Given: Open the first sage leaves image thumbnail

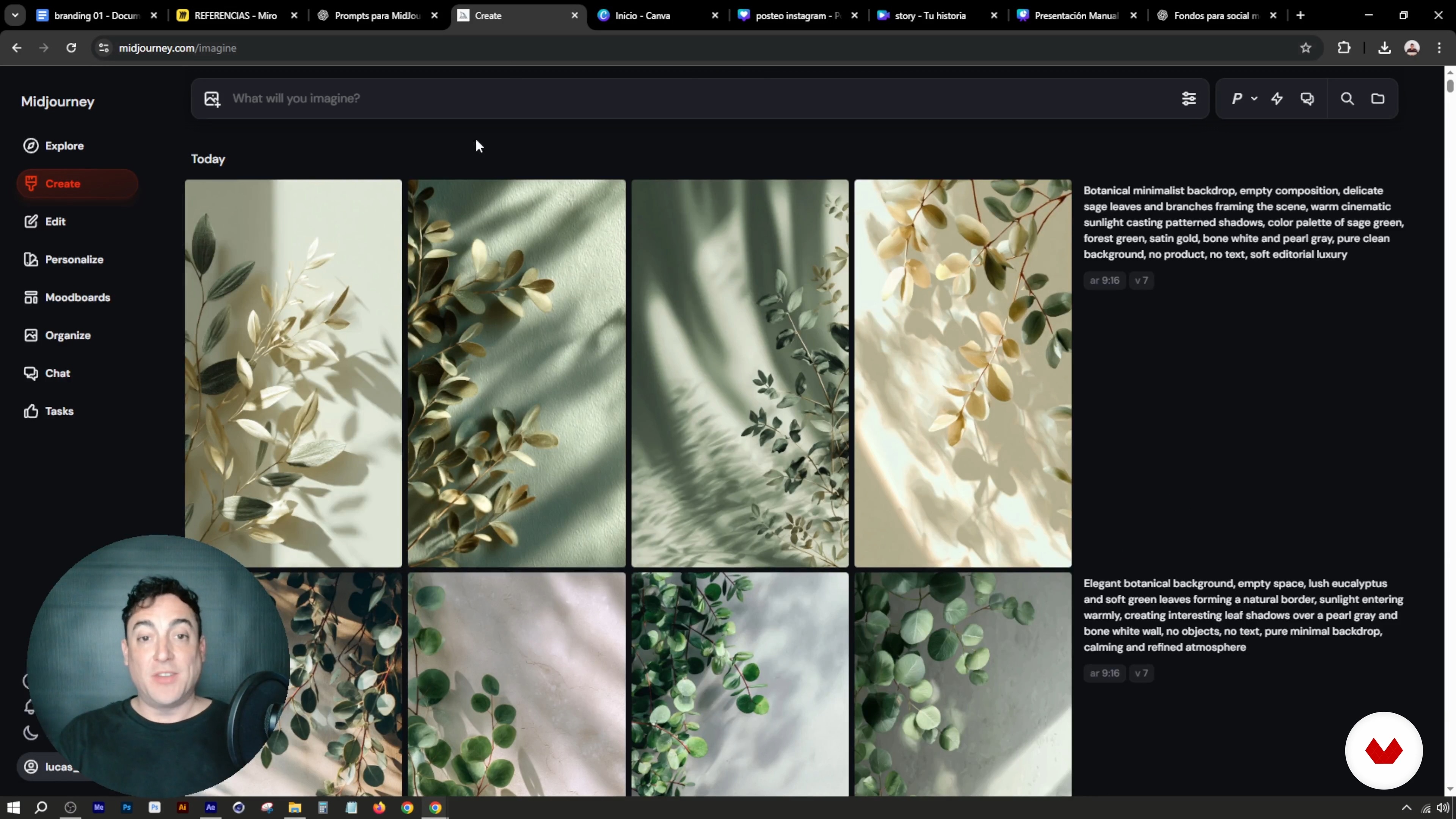Looking at the screenshot, I should click(x=293, y=373).
